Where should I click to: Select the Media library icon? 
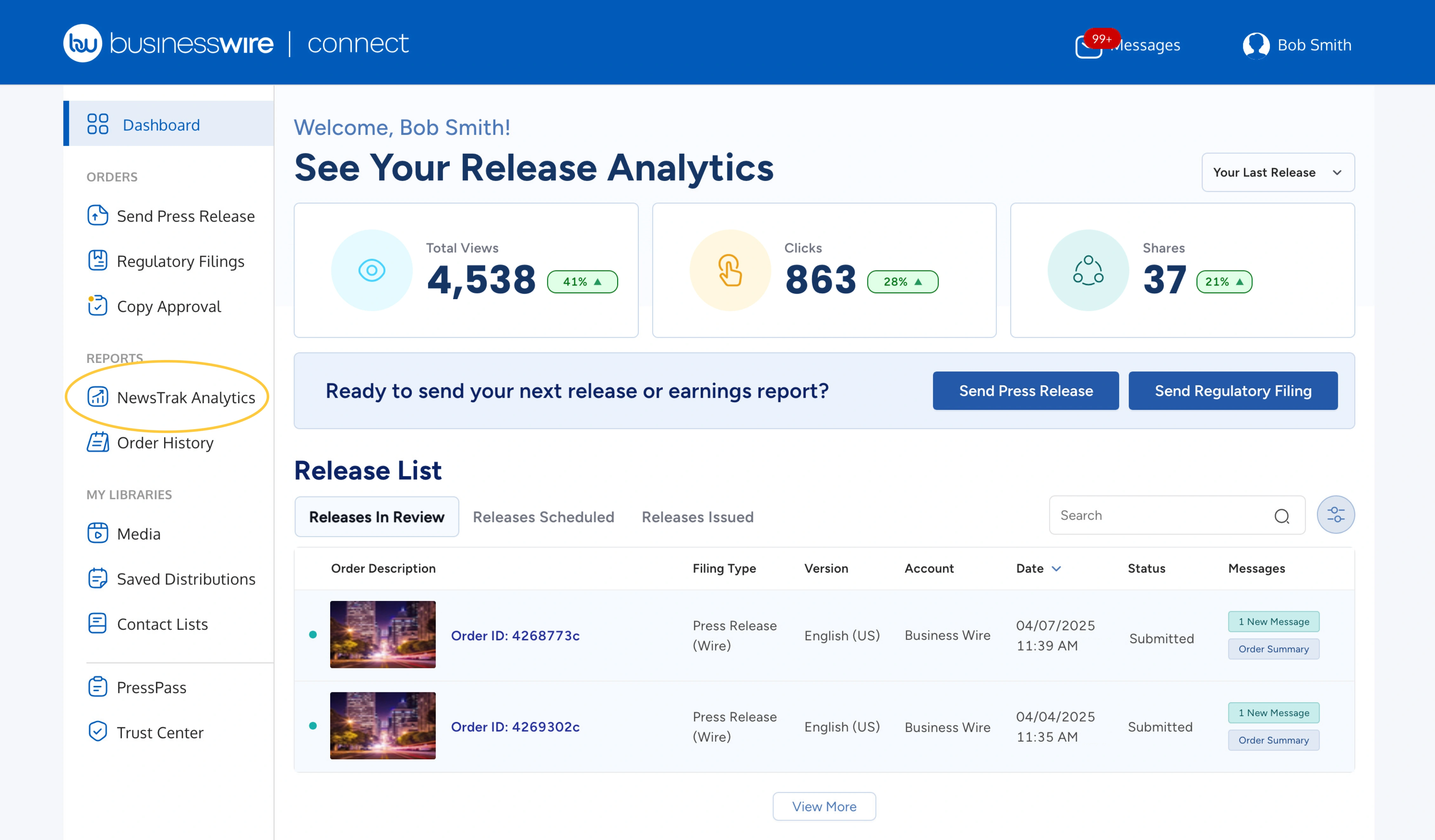click(97, 533)
